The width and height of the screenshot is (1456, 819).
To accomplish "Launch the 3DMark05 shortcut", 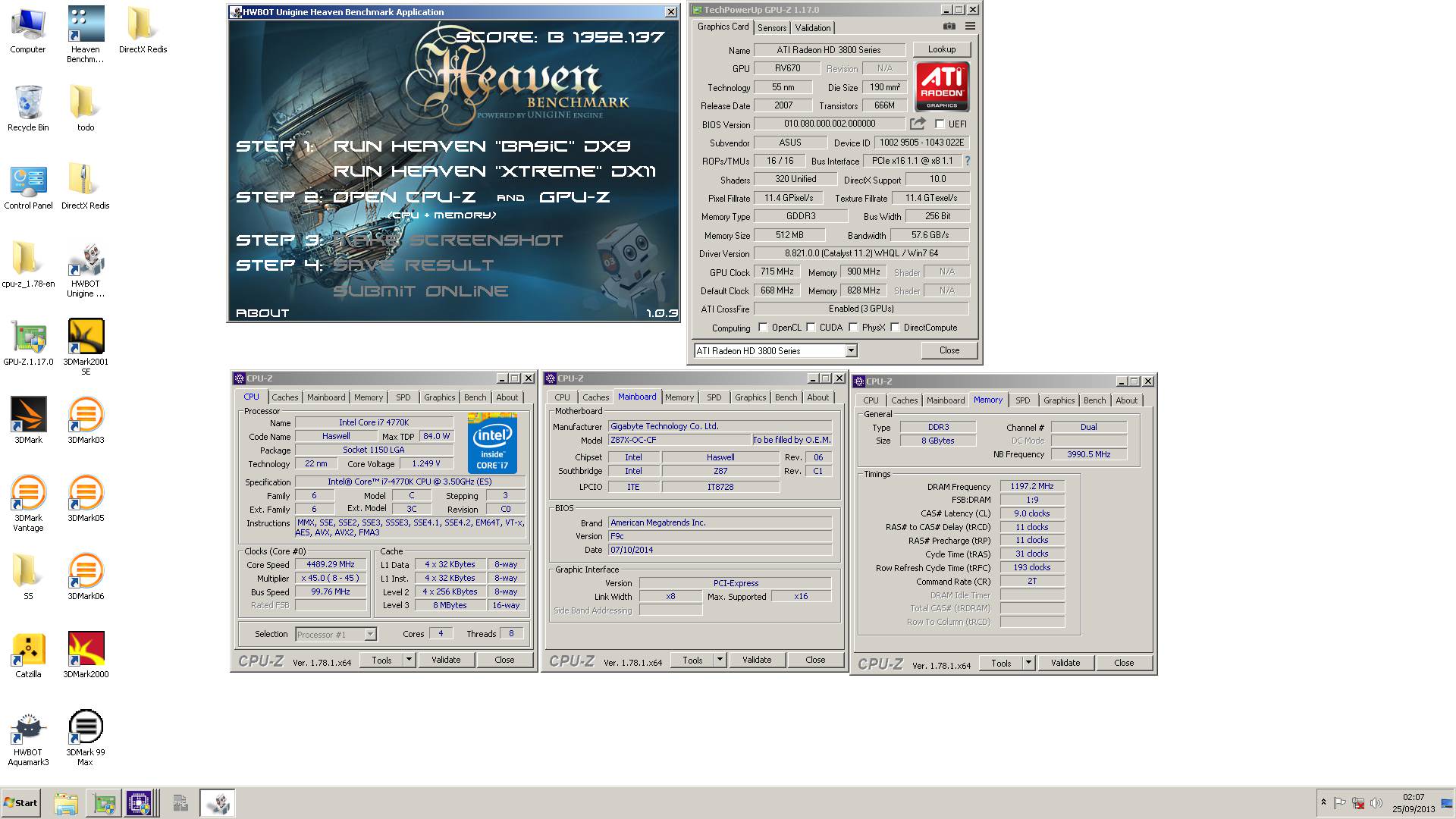I will [86, 498].
